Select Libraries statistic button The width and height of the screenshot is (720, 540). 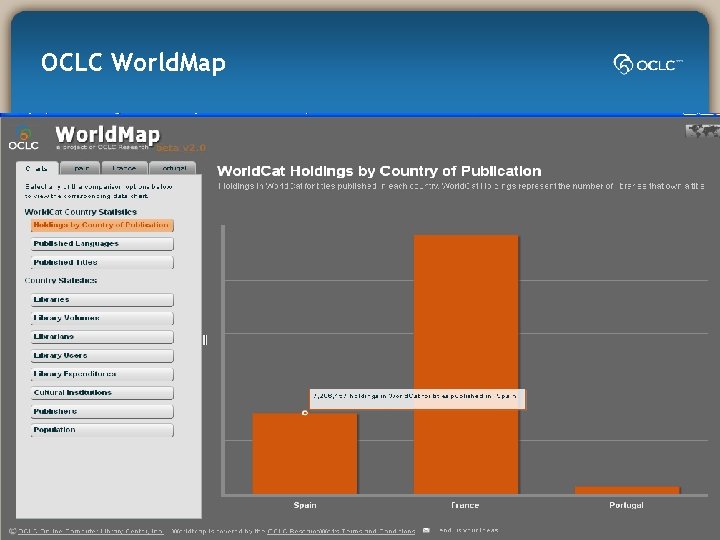click(102, 300)
